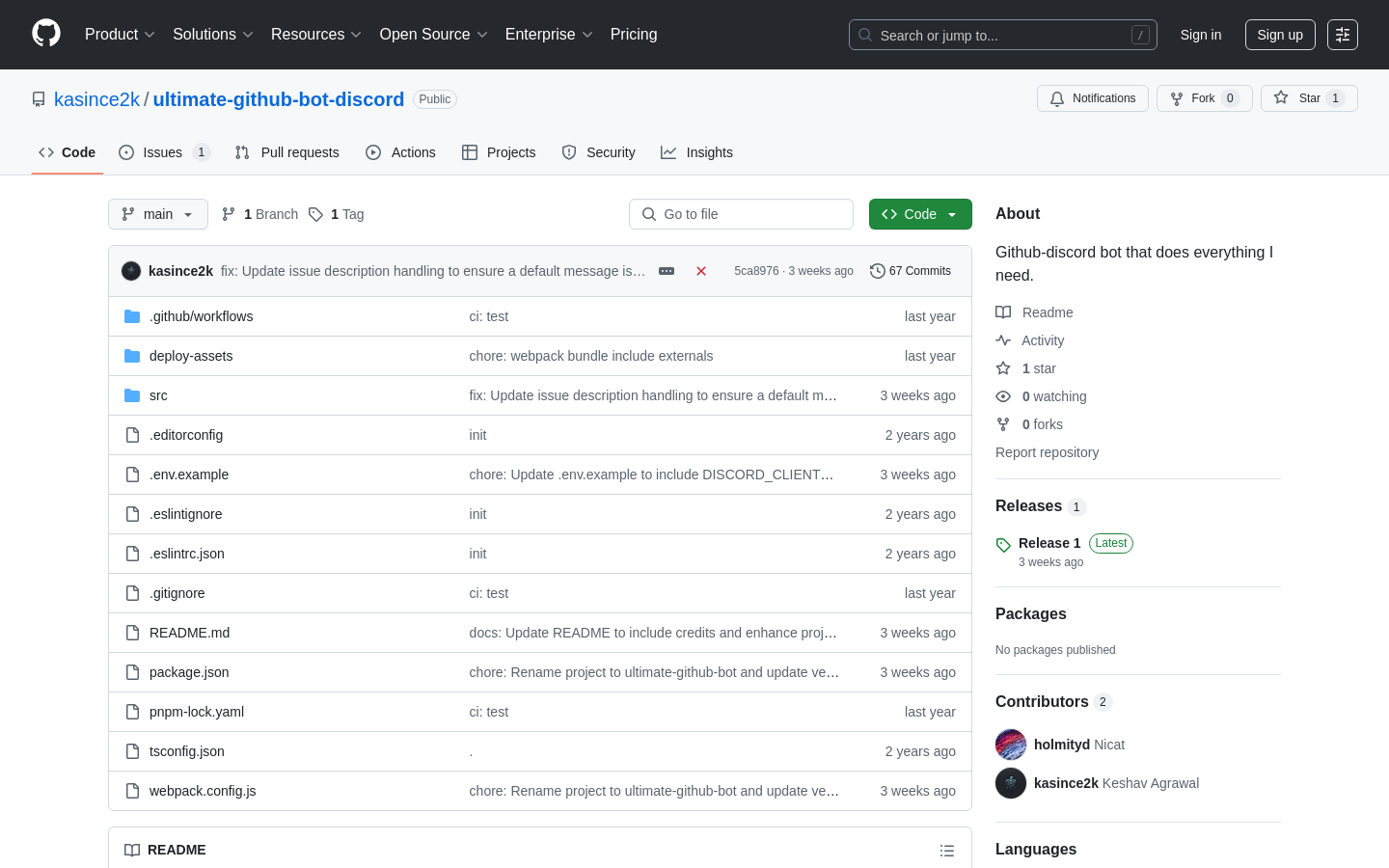Image resolution: width=1389 pixels, height=868 pixels.
Task: Switch to the Security tab
Action: click(x=599, y=152)
